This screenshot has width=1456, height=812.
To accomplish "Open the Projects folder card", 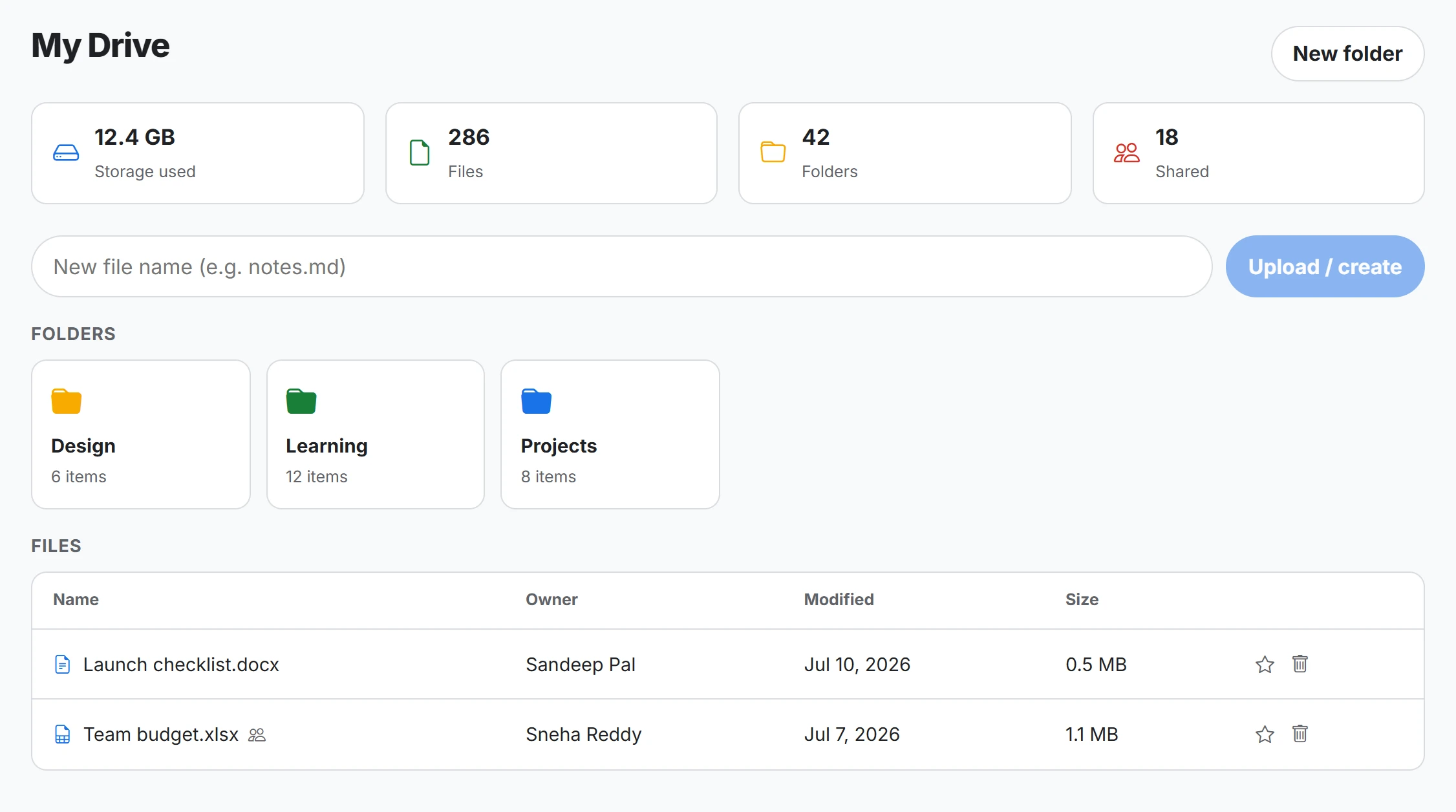I will [610, 434].
